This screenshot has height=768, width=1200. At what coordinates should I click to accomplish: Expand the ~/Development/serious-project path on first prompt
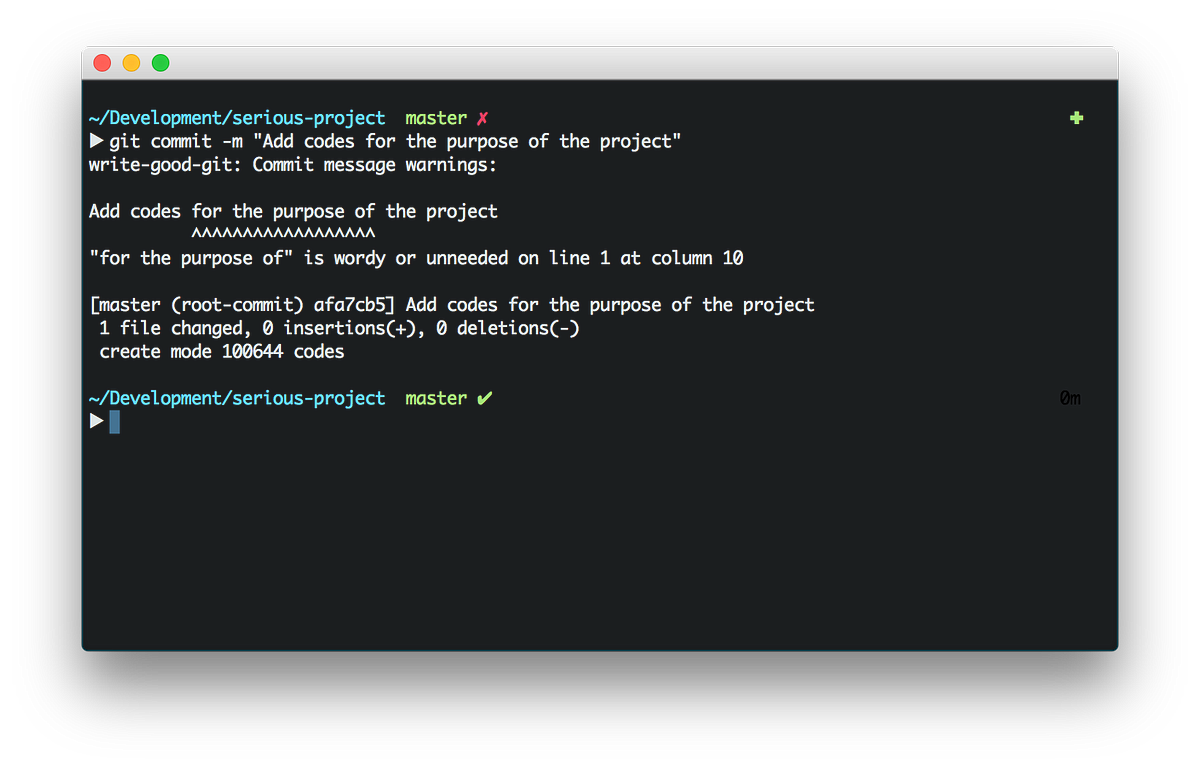(237, 117)
